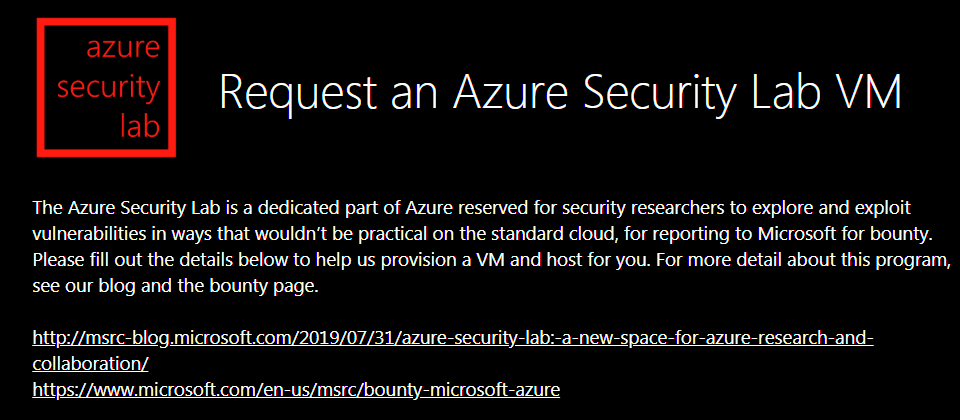Click the word 'Request' in the title
The height and width of the screenshot is (420, 960).
coord(298,91)
